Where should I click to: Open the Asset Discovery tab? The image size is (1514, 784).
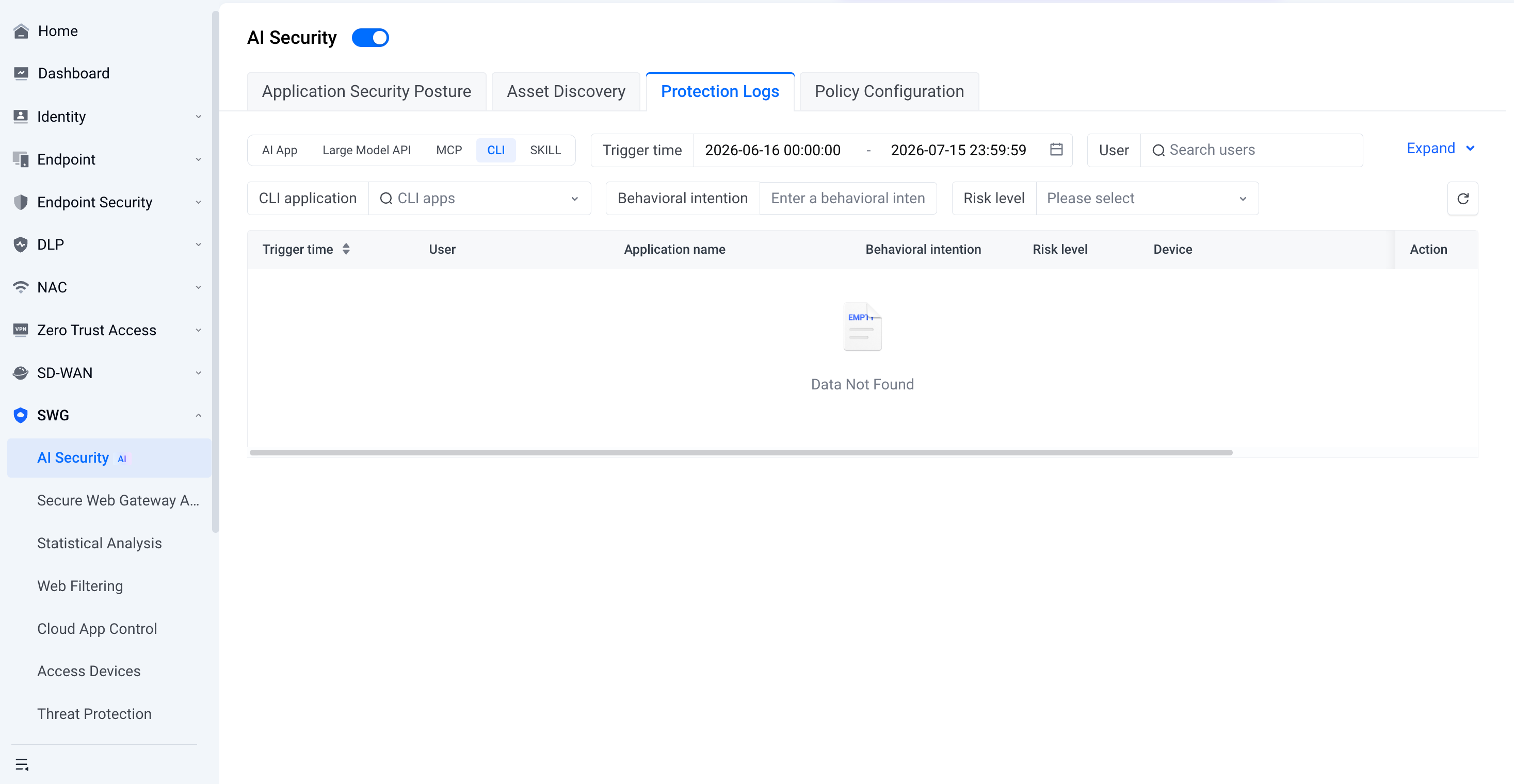(566, 92)
